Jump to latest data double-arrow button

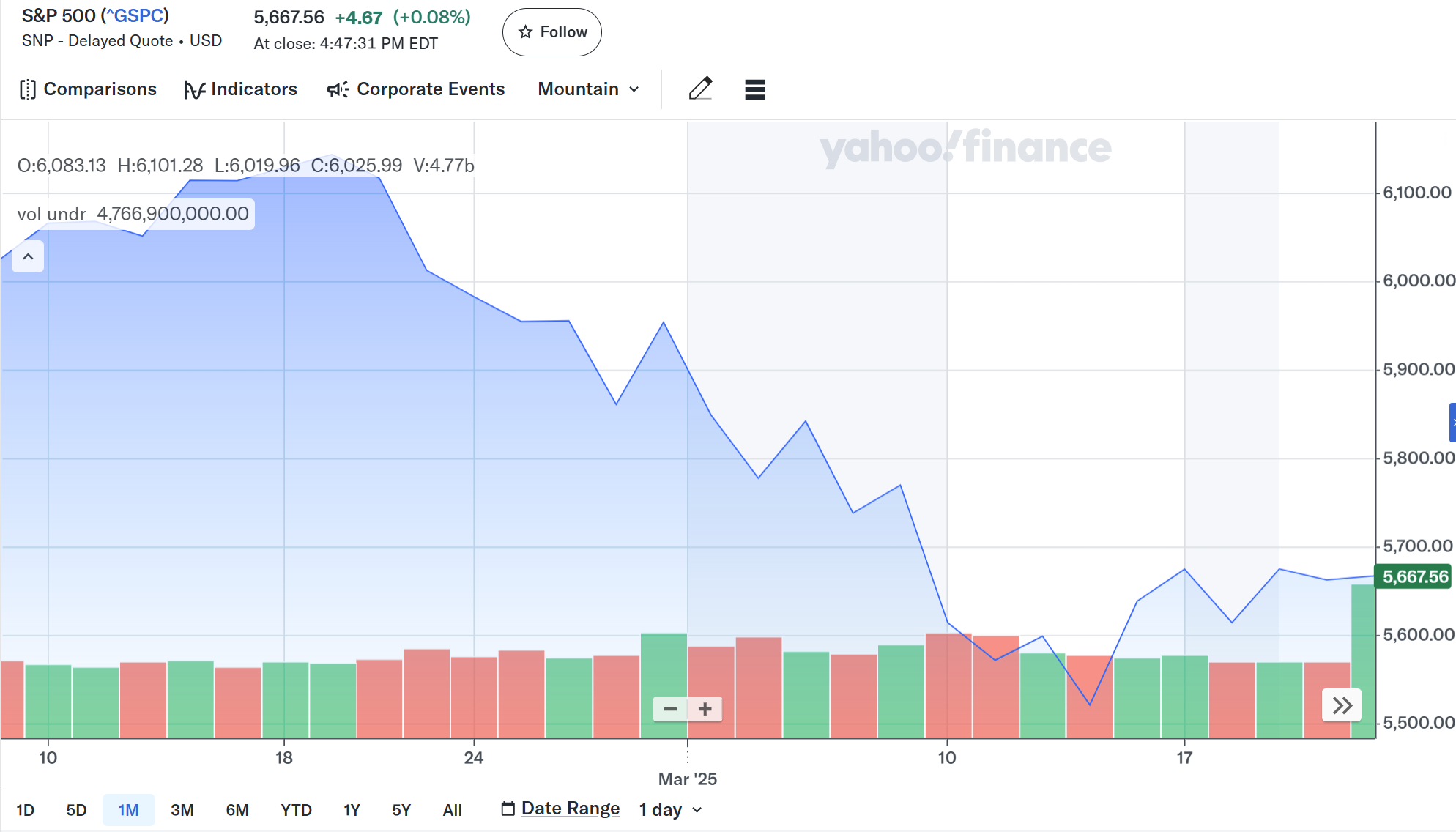point(1342,705)
